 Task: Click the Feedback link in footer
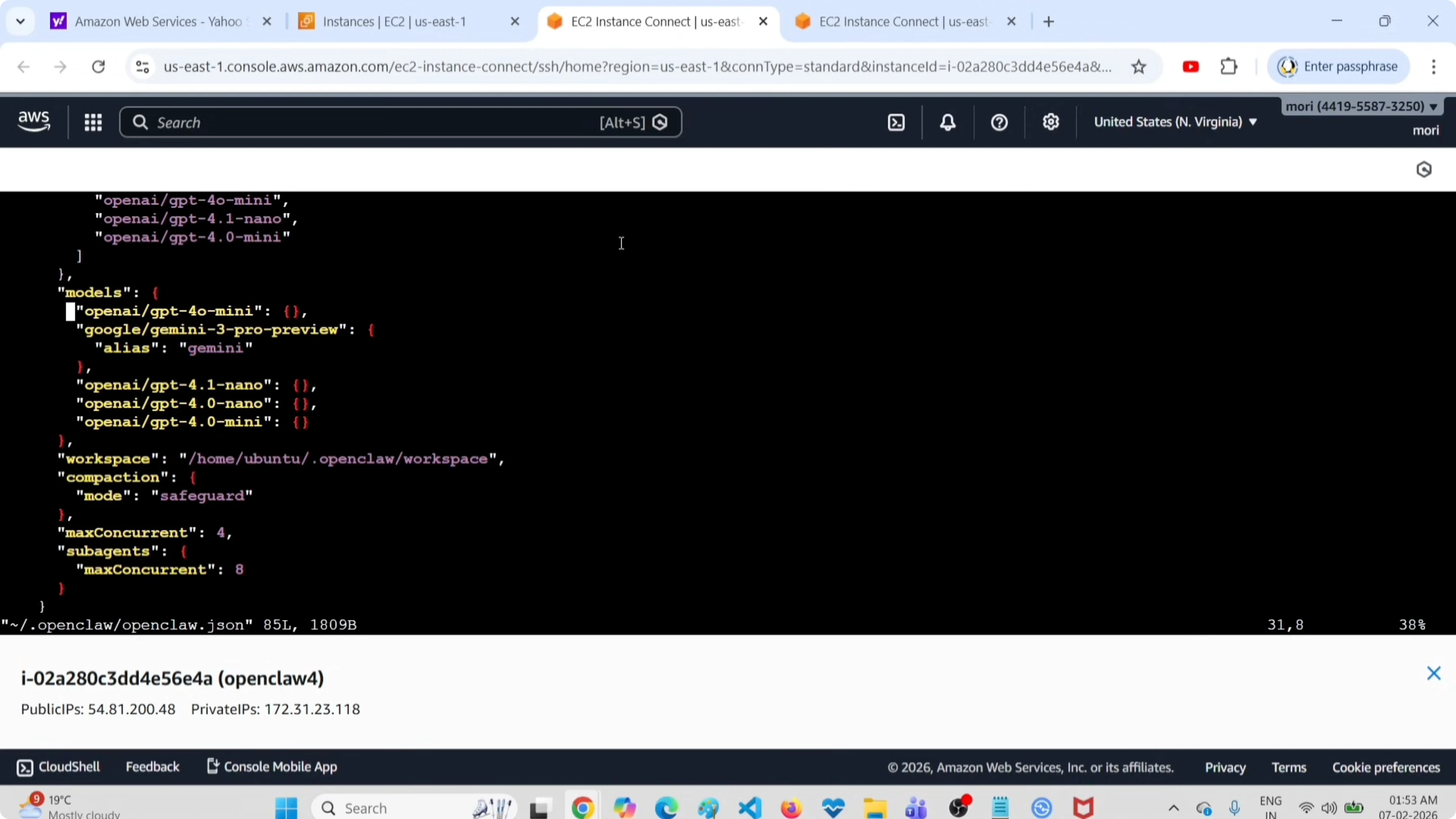pyautogui.click(x=152, y=767)
